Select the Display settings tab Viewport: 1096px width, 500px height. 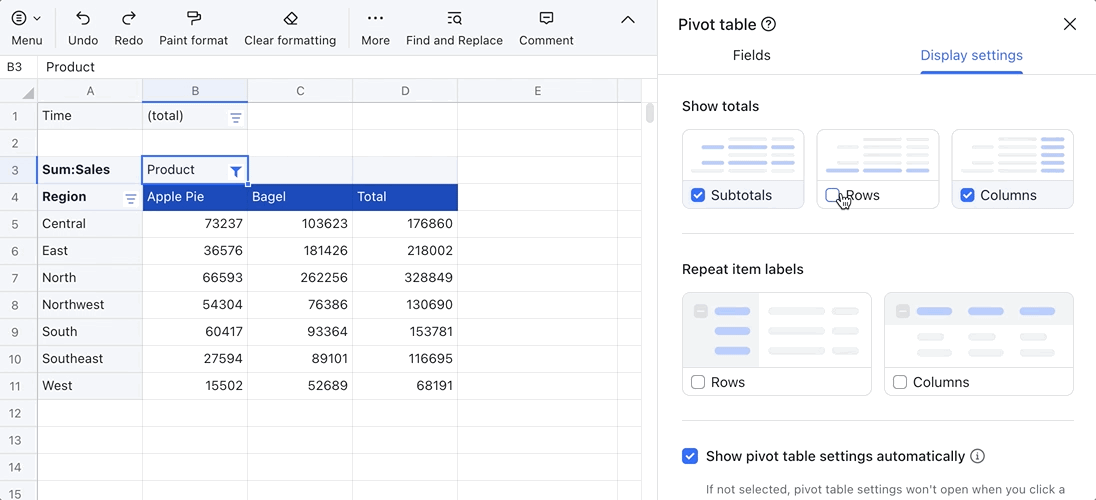point(971,56)
